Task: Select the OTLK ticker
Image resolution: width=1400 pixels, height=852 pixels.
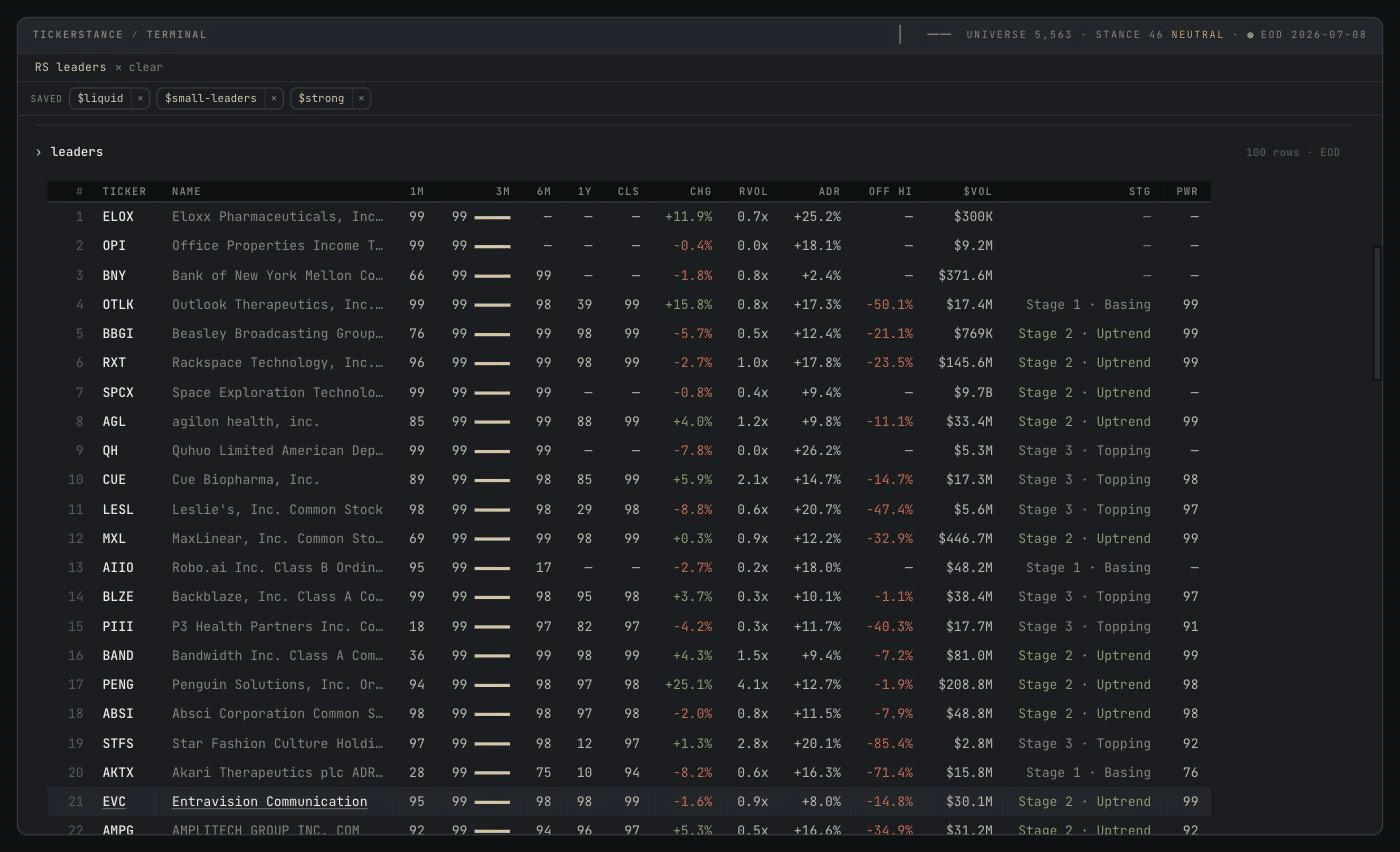Action: pyautogui.click(x=118, y=304)
